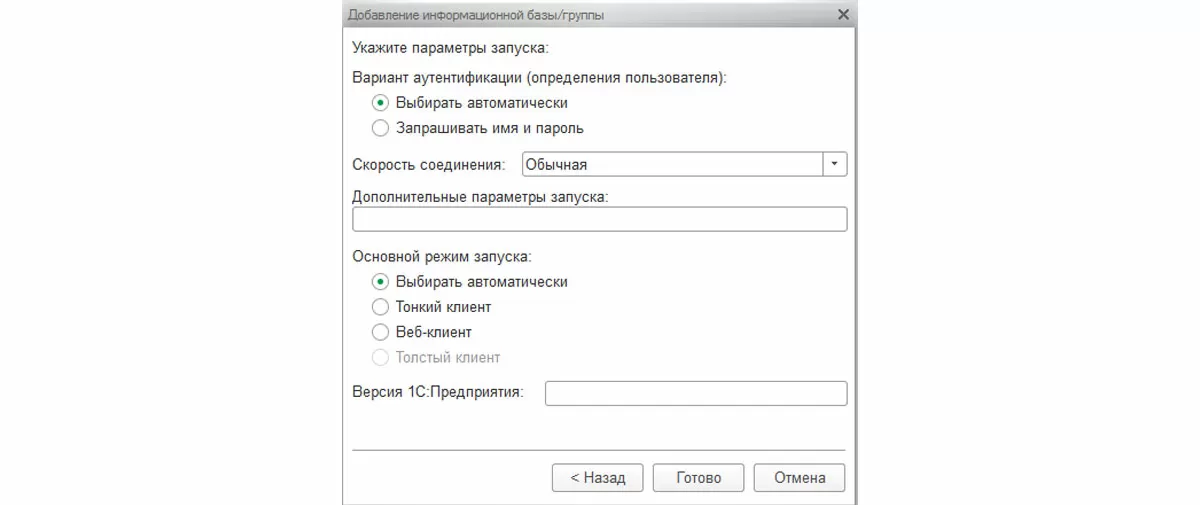Click the 1C:Enterprise version input field
The height and width of the screenshot is (505, 1200).
click(x=695, y=393)
